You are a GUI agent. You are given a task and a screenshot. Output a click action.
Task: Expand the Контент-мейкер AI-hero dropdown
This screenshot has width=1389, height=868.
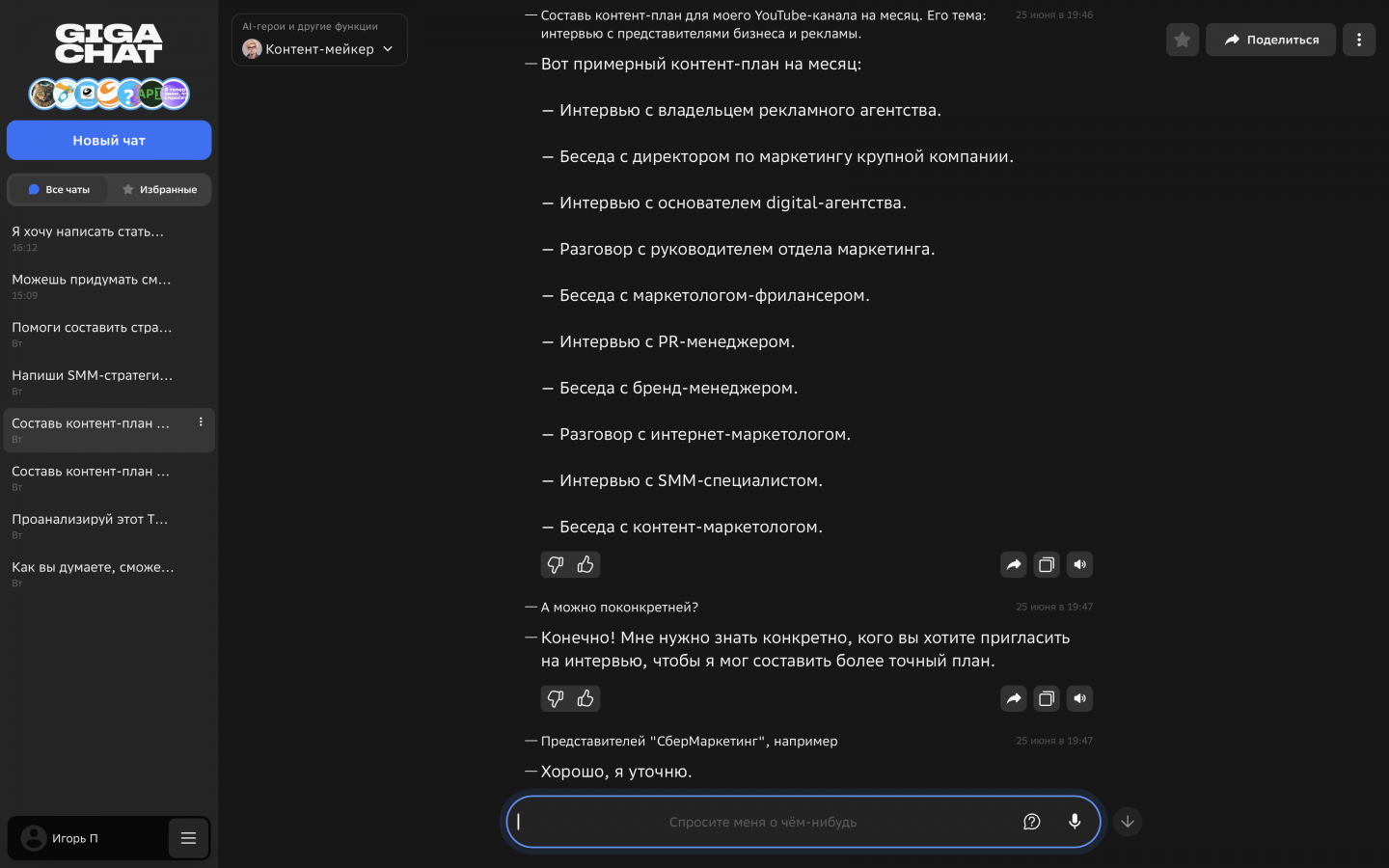coord(319,49)
